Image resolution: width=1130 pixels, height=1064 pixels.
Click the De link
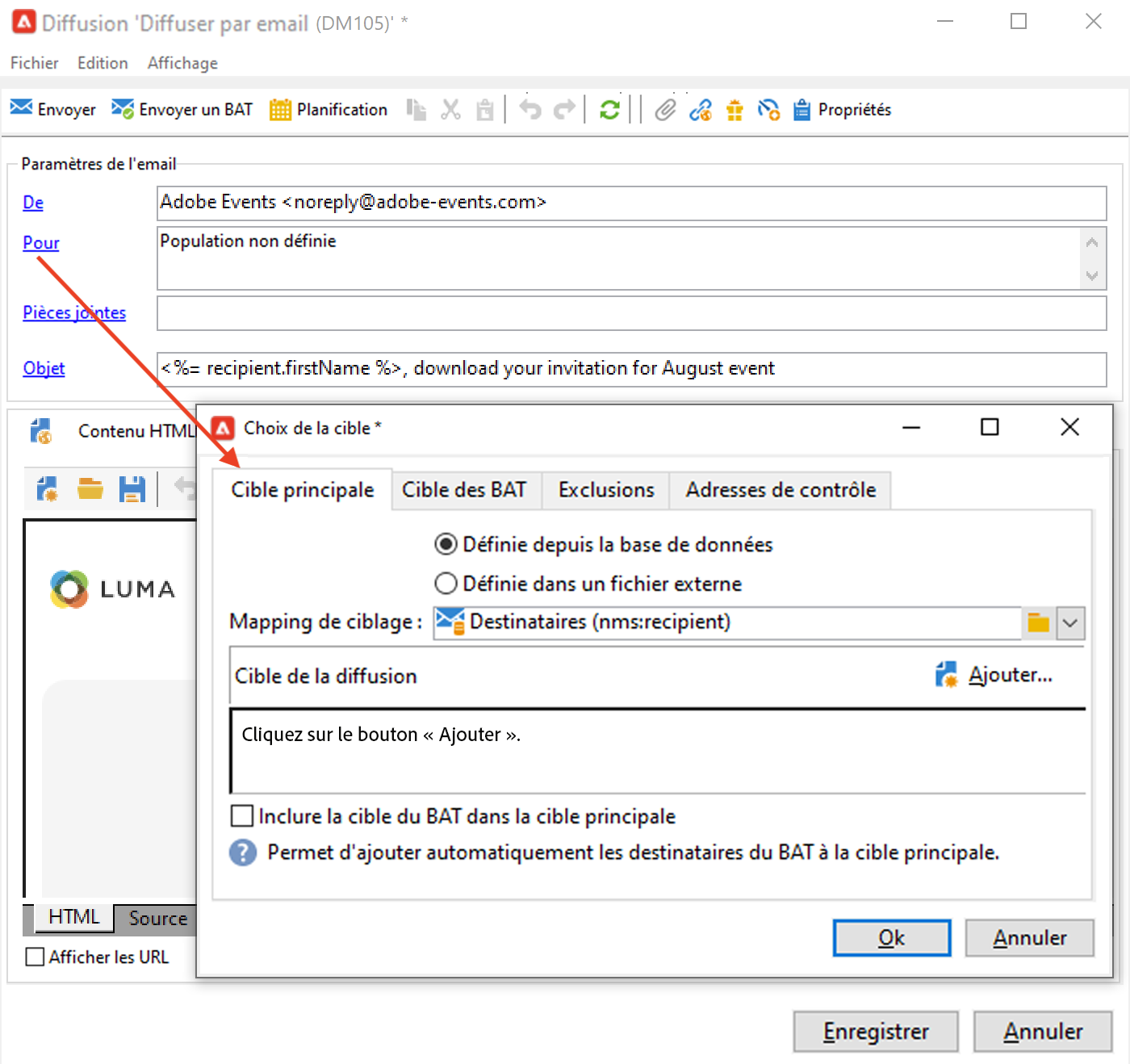tap(33, 203)
